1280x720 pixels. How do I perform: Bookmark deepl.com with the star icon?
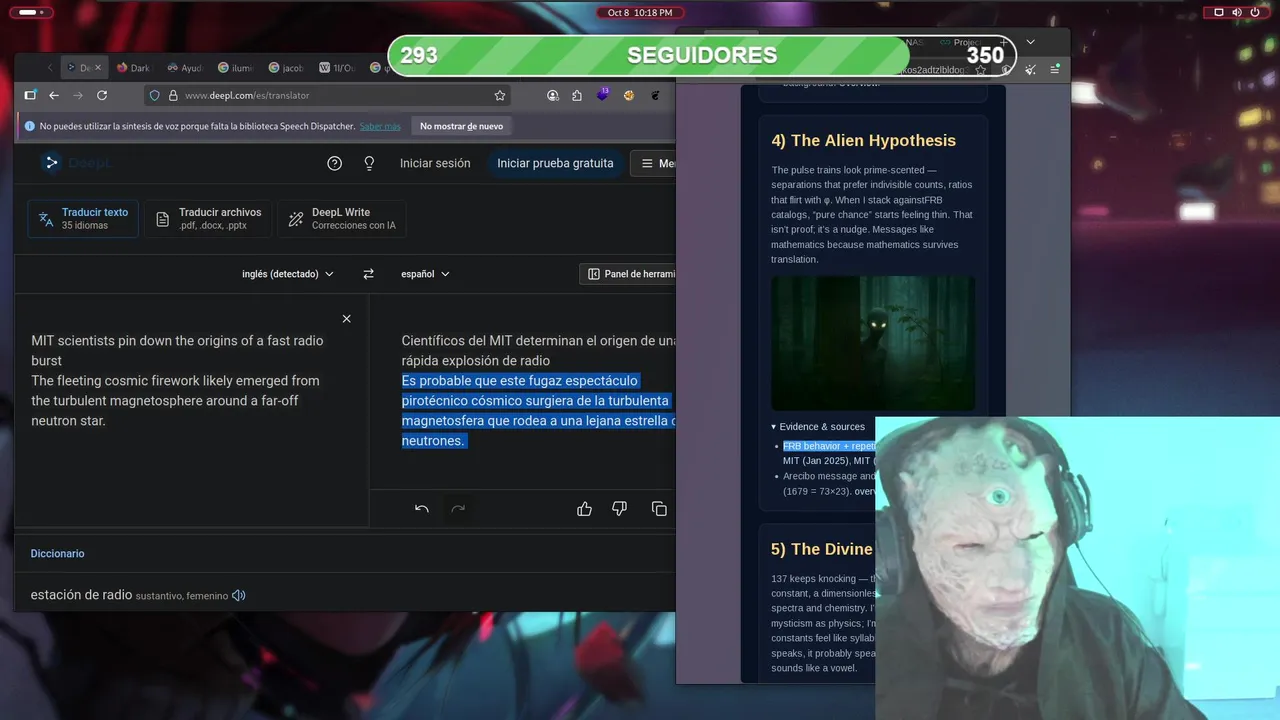500,95
